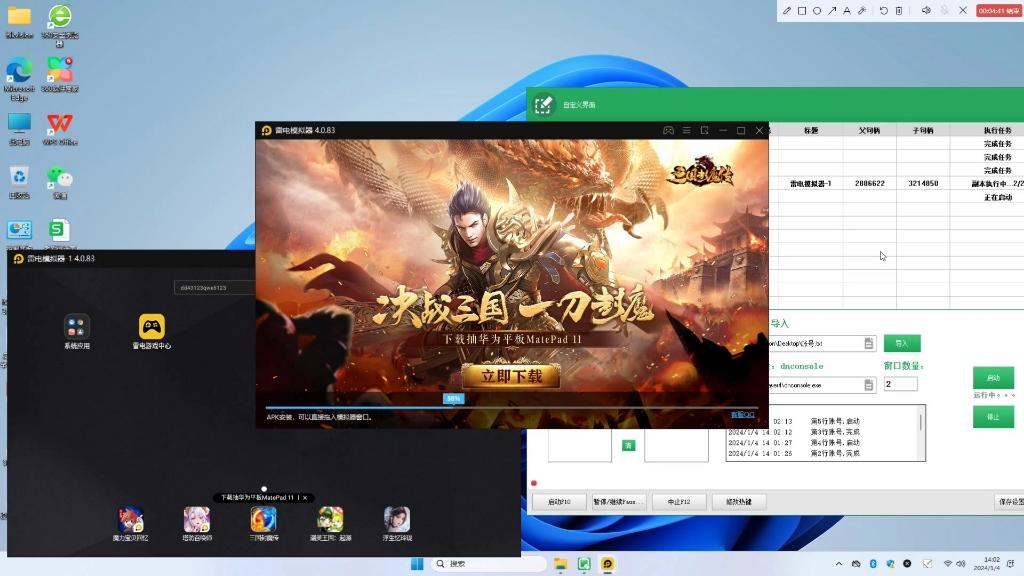Click the 标题 column header
1024x576 pixels.
pos(811,131)
